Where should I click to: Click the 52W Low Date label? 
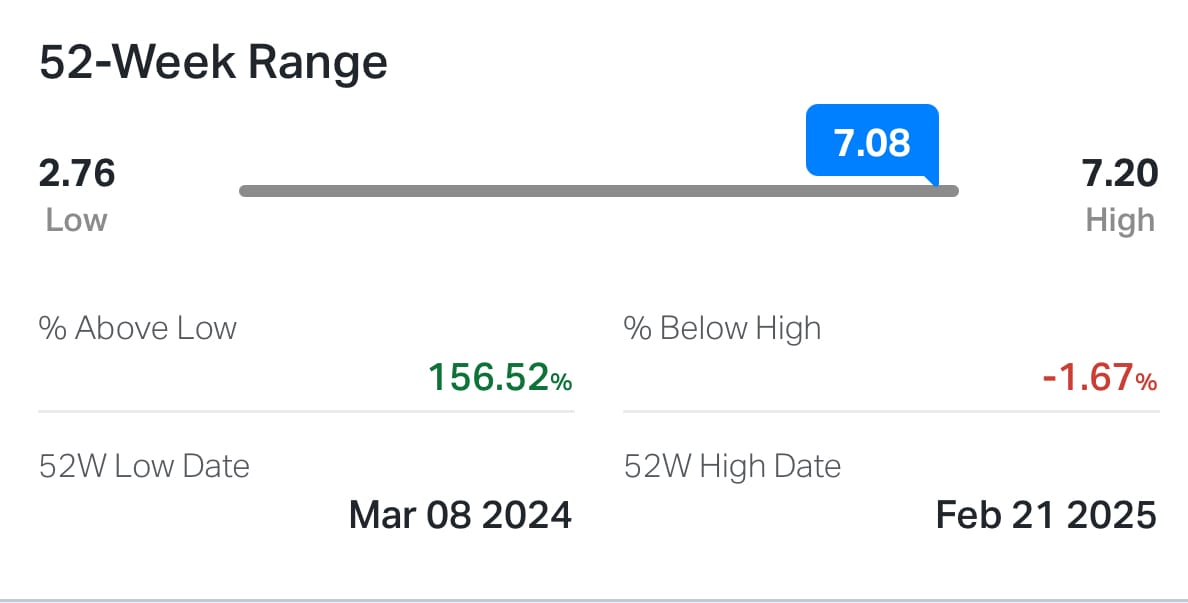[x=144, y=467]
